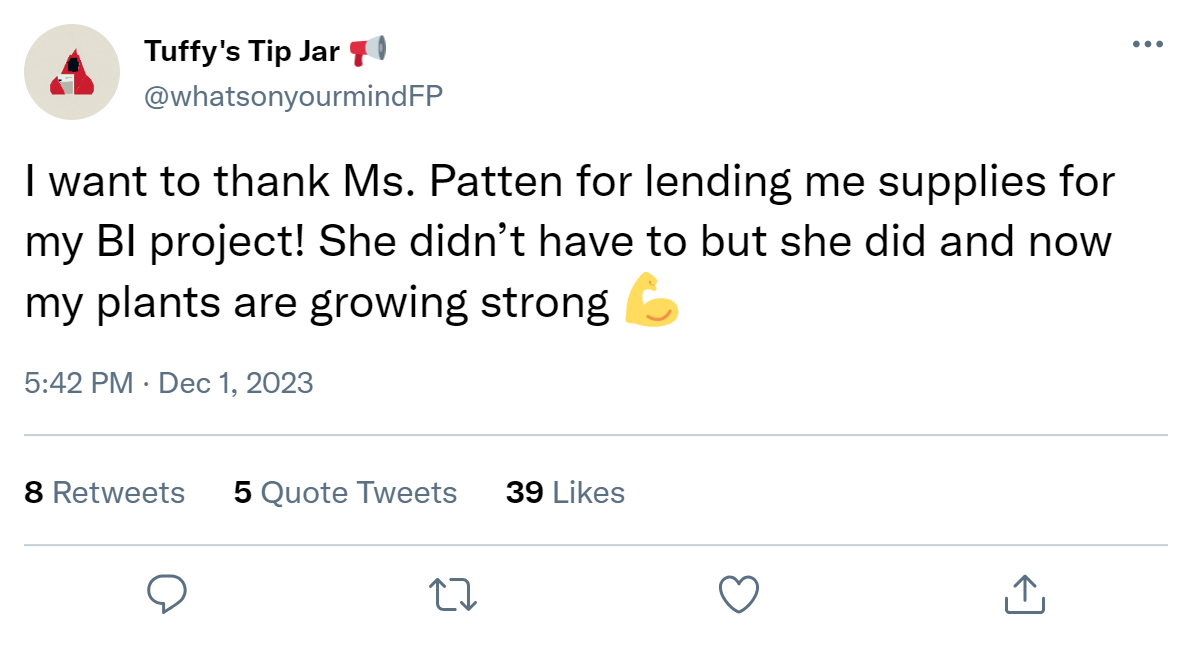Viewport: 1192px width, 668px height.
Task: Open the three-dot more options menu
Action: point(1147,45)
